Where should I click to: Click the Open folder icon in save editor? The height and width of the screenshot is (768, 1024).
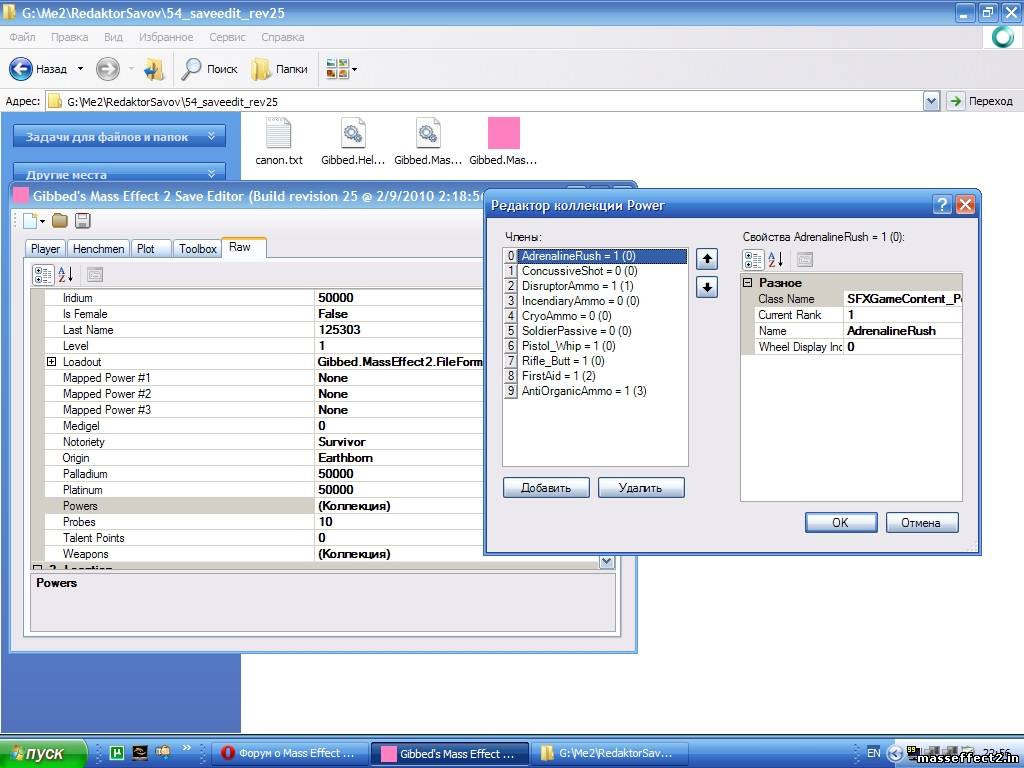(60, 221)
